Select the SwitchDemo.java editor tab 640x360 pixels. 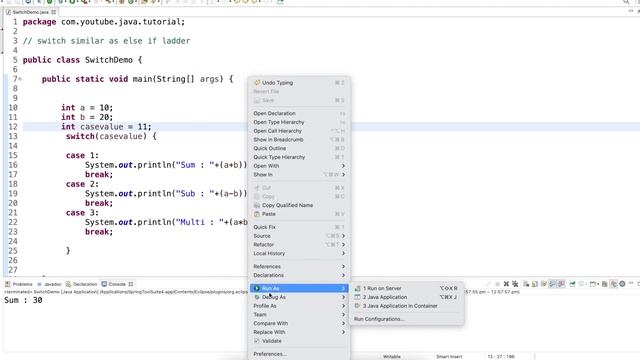pos(31,12)
